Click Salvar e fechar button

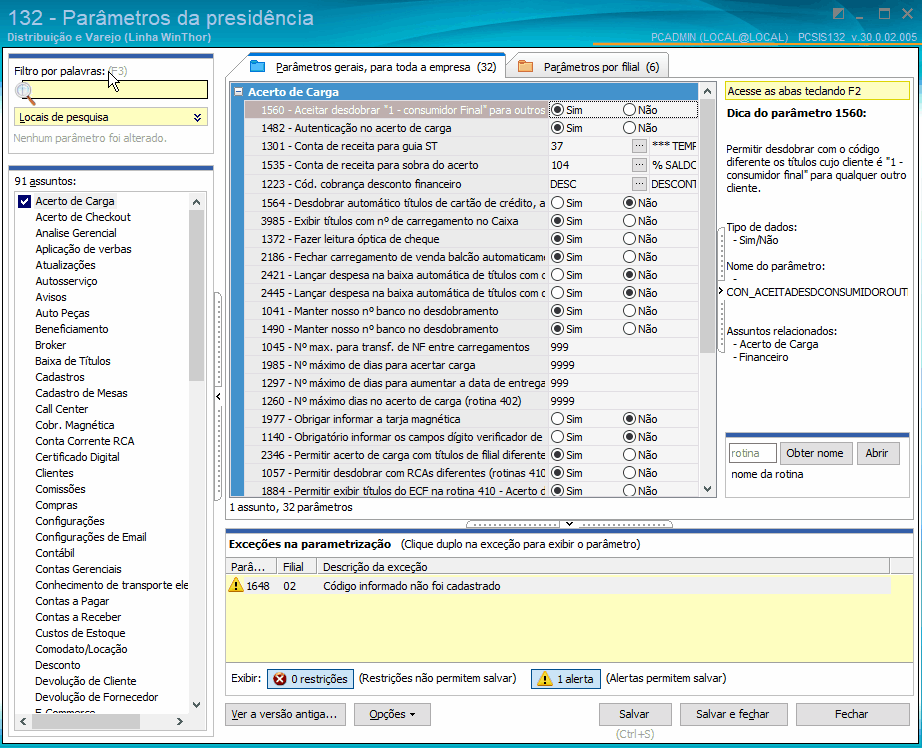coord(733,714)
